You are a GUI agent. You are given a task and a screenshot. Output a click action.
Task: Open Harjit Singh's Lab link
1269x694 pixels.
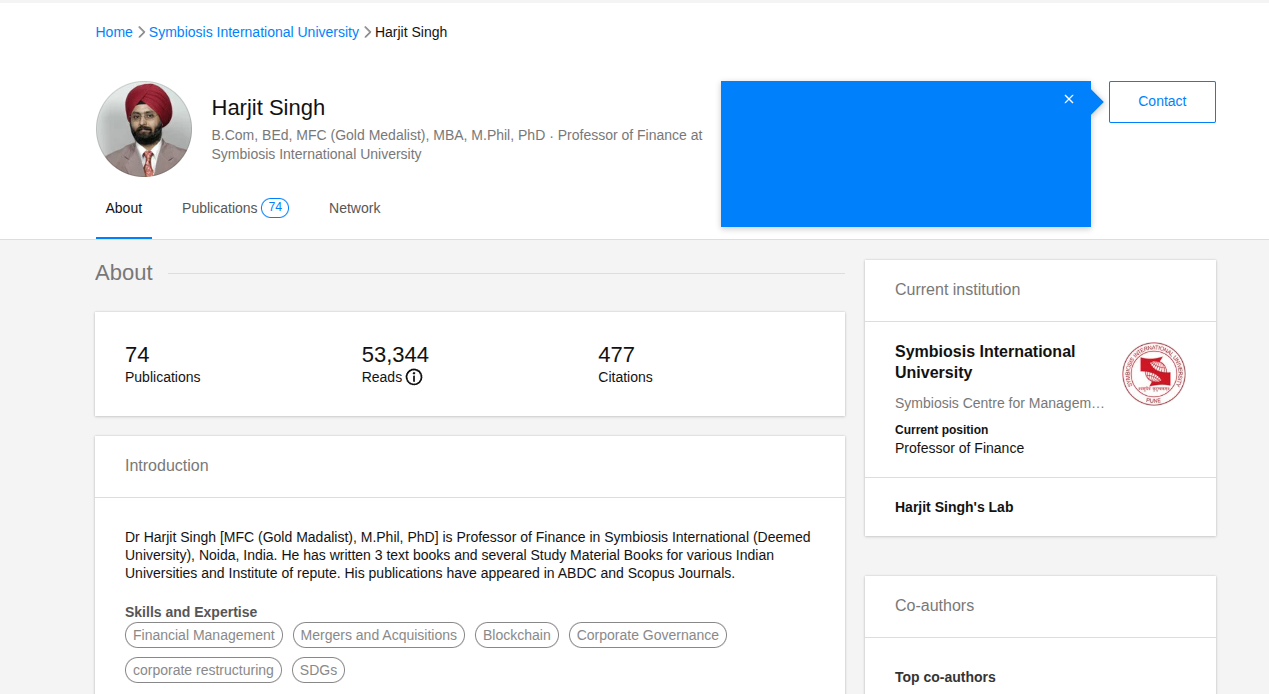954,507
